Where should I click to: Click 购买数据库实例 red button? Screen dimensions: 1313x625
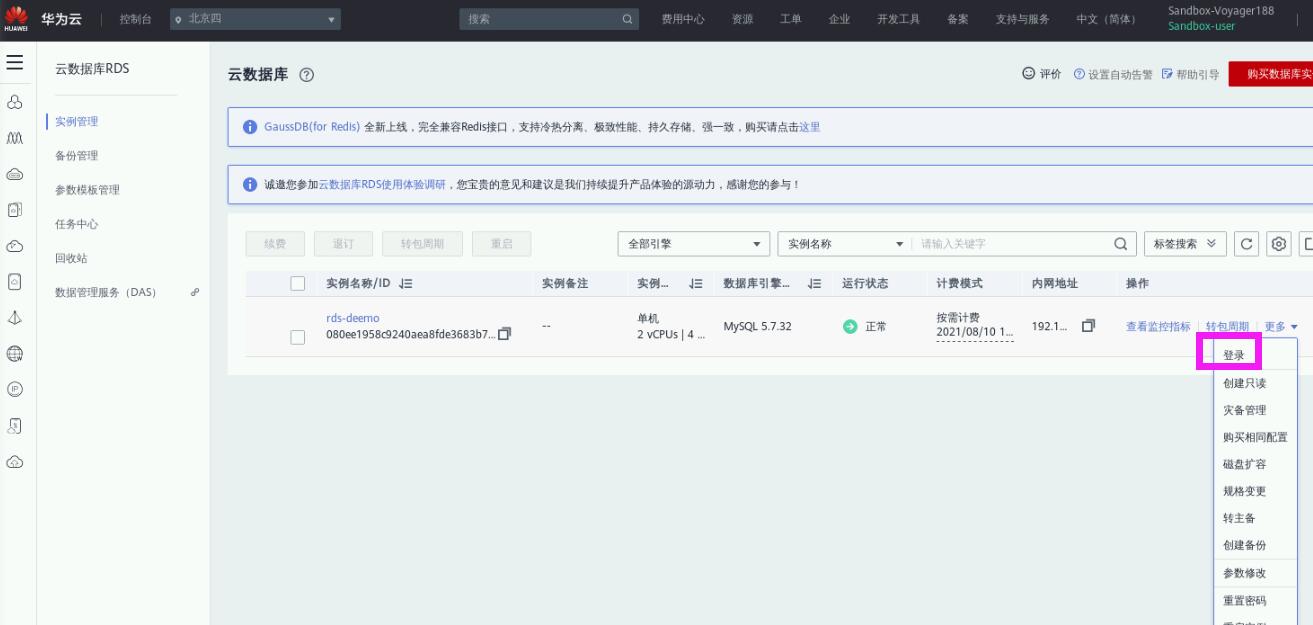pos(1270,74)
